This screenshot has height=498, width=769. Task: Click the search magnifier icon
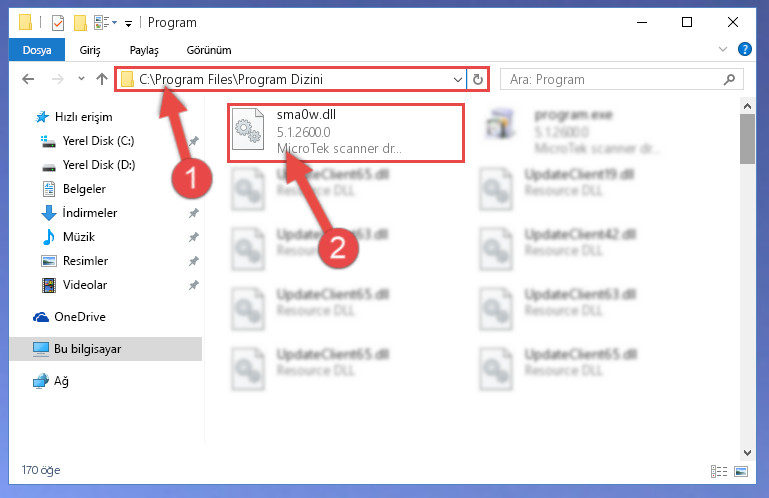(x=729, y=79)
